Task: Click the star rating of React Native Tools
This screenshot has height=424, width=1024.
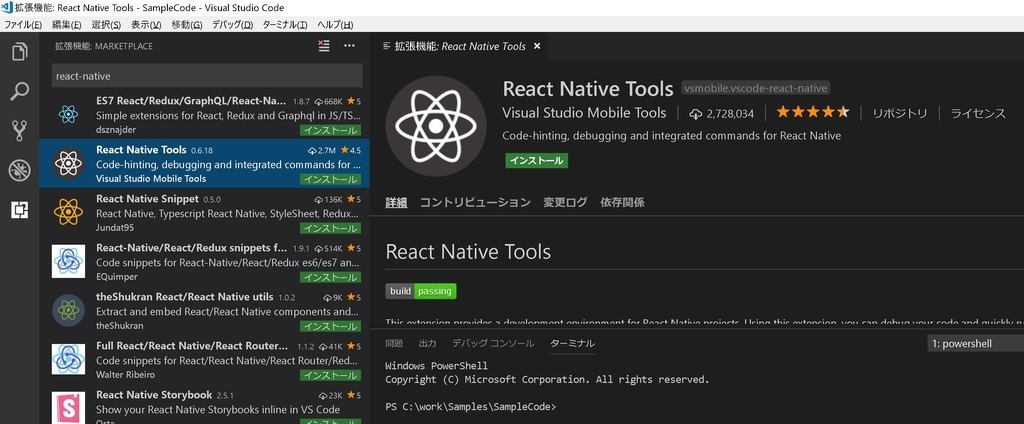Action: pyautogui.click(x=812, y=112)
